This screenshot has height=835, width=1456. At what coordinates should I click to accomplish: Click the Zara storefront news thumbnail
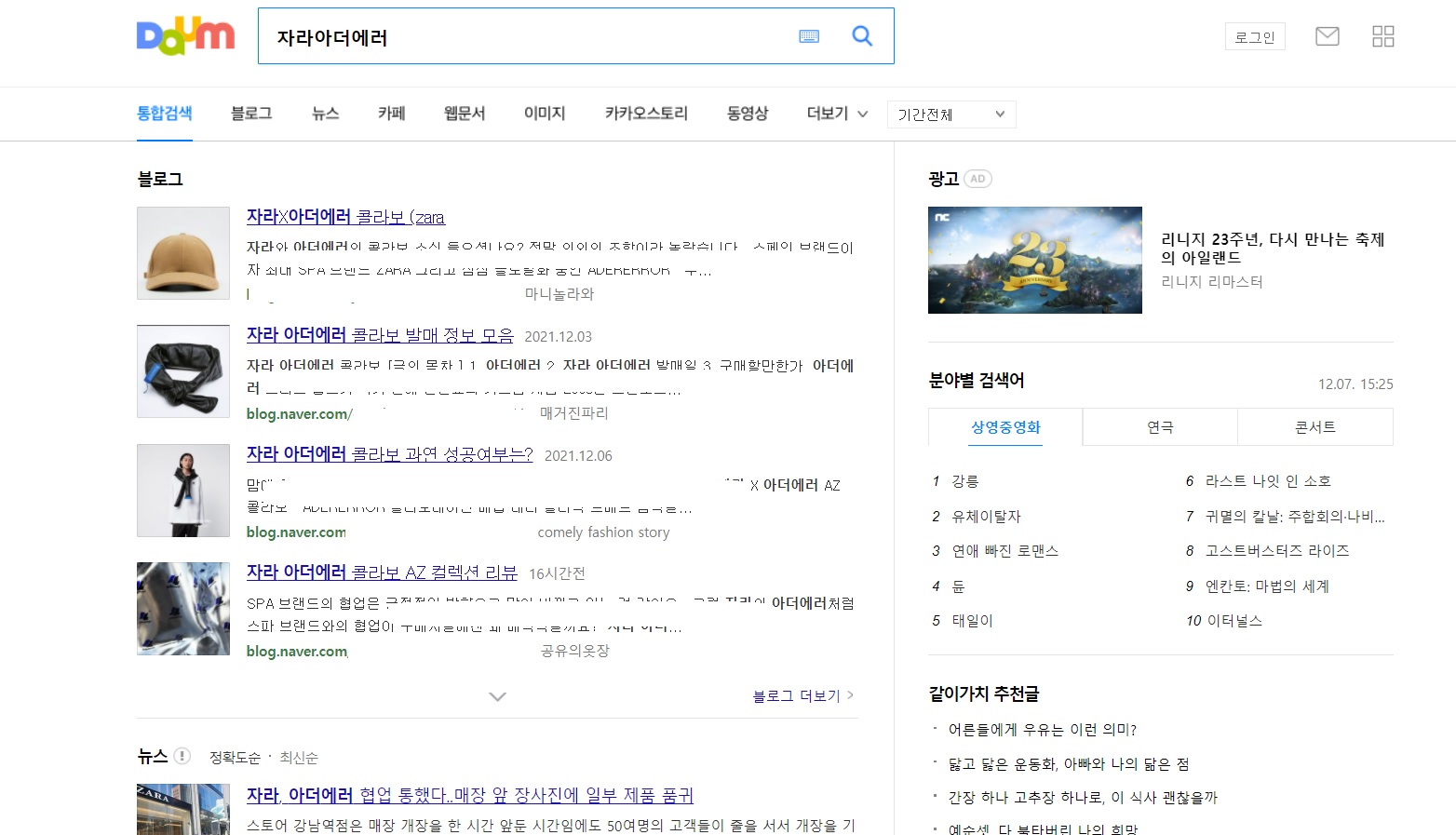click(183, 810)
